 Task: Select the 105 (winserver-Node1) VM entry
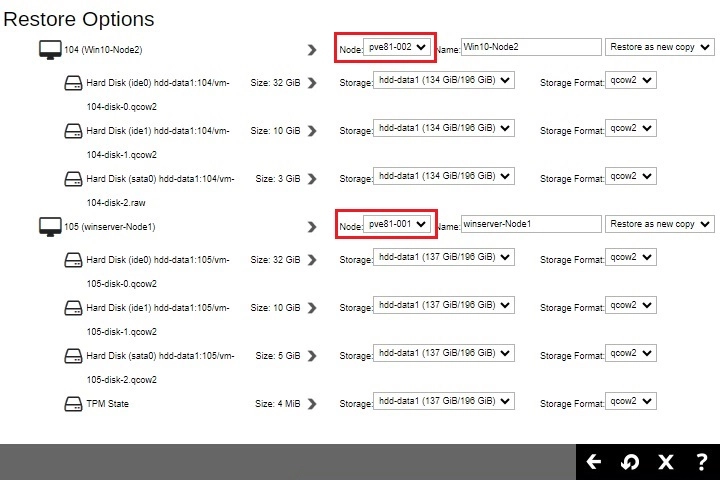pos(109,227)
